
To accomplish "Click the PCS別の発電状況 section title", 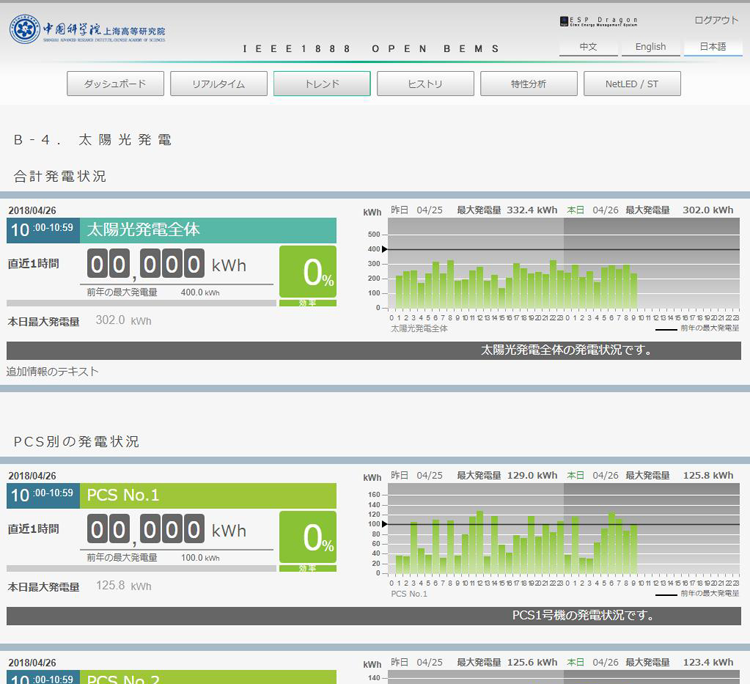I will coord(77,441).
